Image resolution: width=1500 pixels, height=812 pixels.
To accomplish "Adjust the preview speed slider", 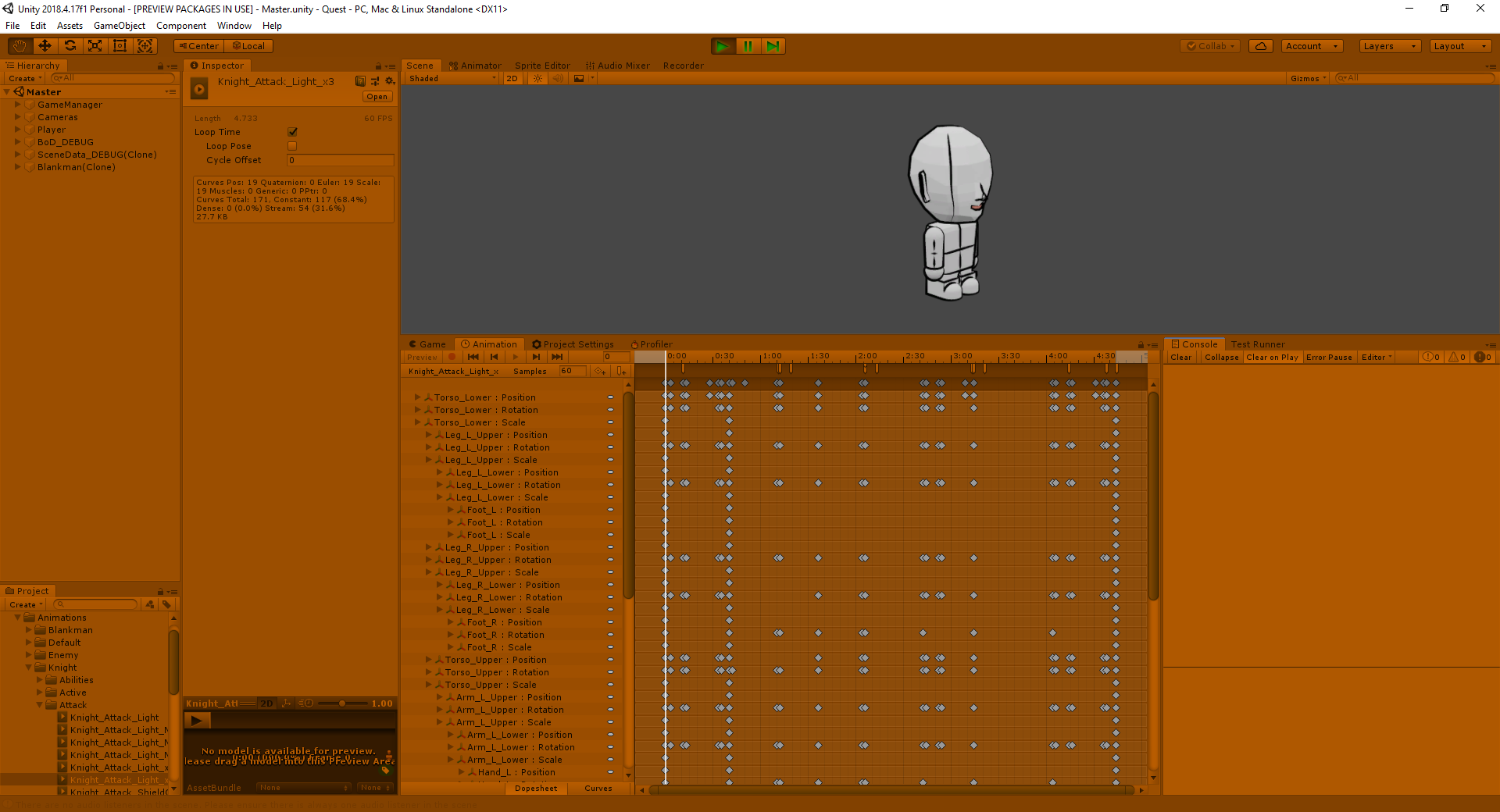I will (x=341, y=703).
